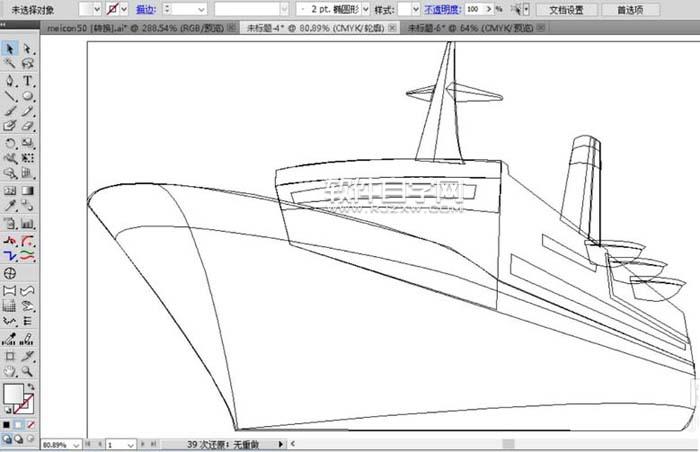Select the Paintbrush tool
The width and height of the screenshot is (700, 452).
[10, 111]
